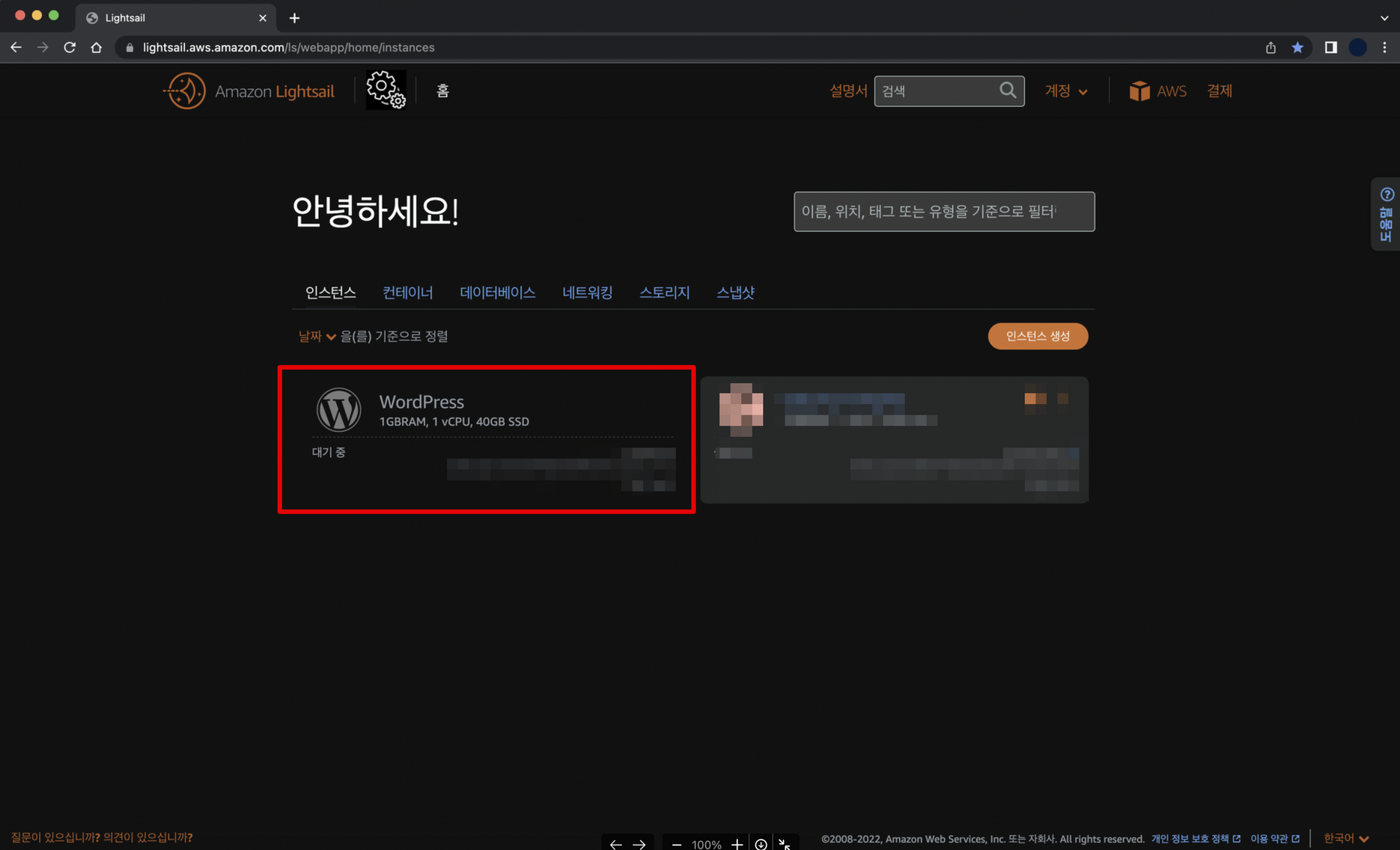Switch to the 데이터베이스 tab
This screenshot has height=850, width=1400.
click(497, 293)
